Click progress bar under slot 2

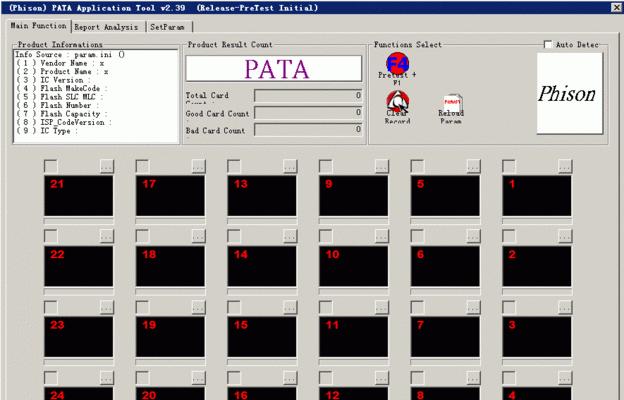[537, 291]
